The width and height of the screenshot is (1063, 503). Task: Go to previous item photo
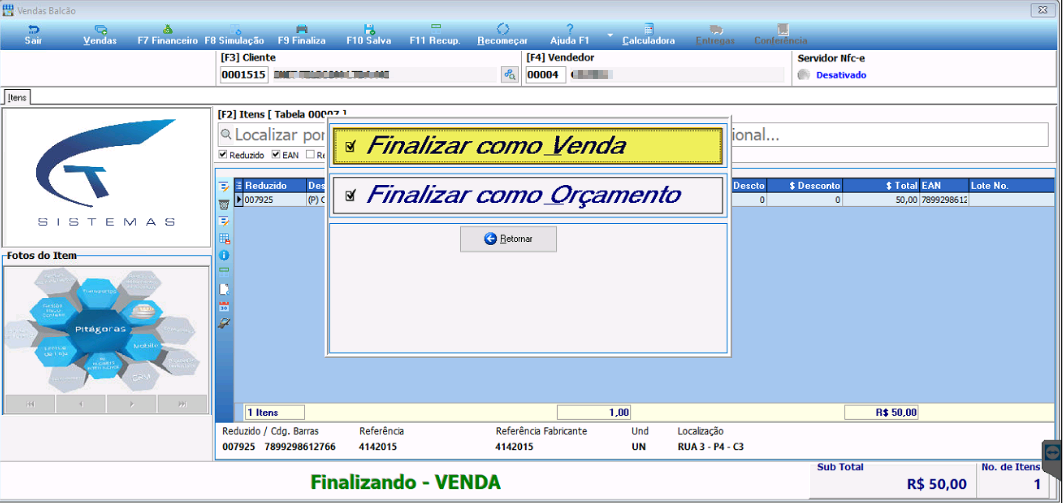81,403
